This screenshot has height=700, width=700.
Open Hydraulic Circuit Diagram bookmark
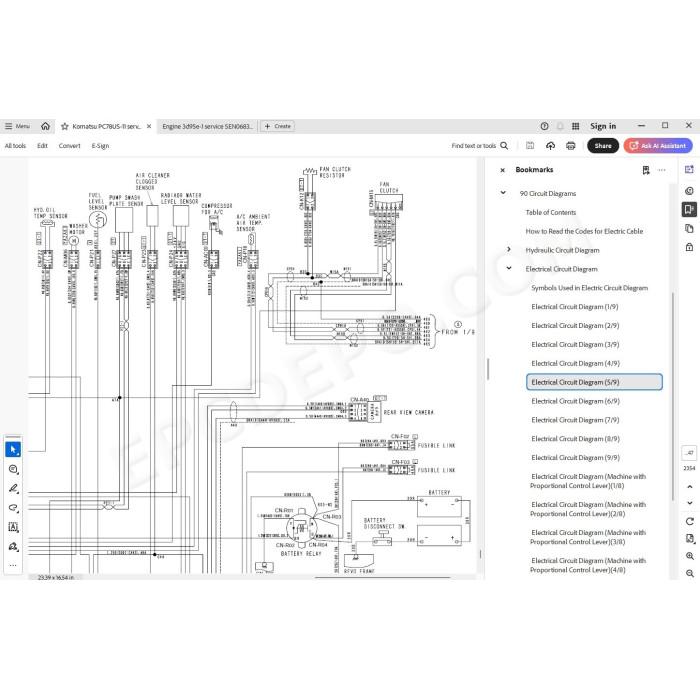click(562, 250)
